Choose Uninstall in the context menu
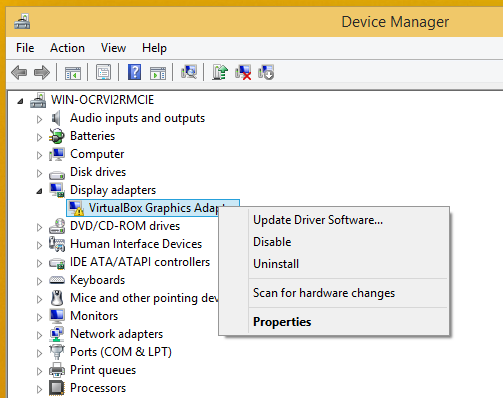503x398 pixels. 334,264
